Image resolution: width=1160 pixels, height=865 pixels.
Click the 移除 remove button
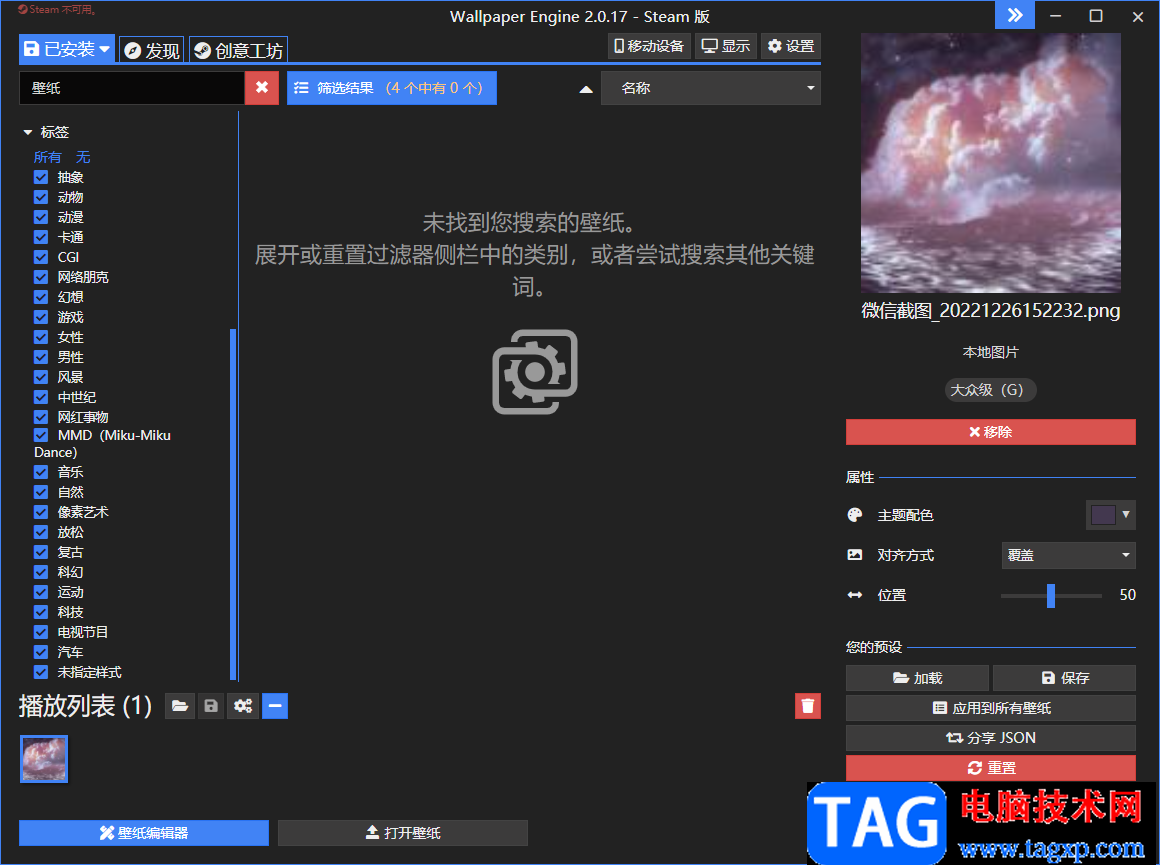pyautogui.click(x=991, y=432)
